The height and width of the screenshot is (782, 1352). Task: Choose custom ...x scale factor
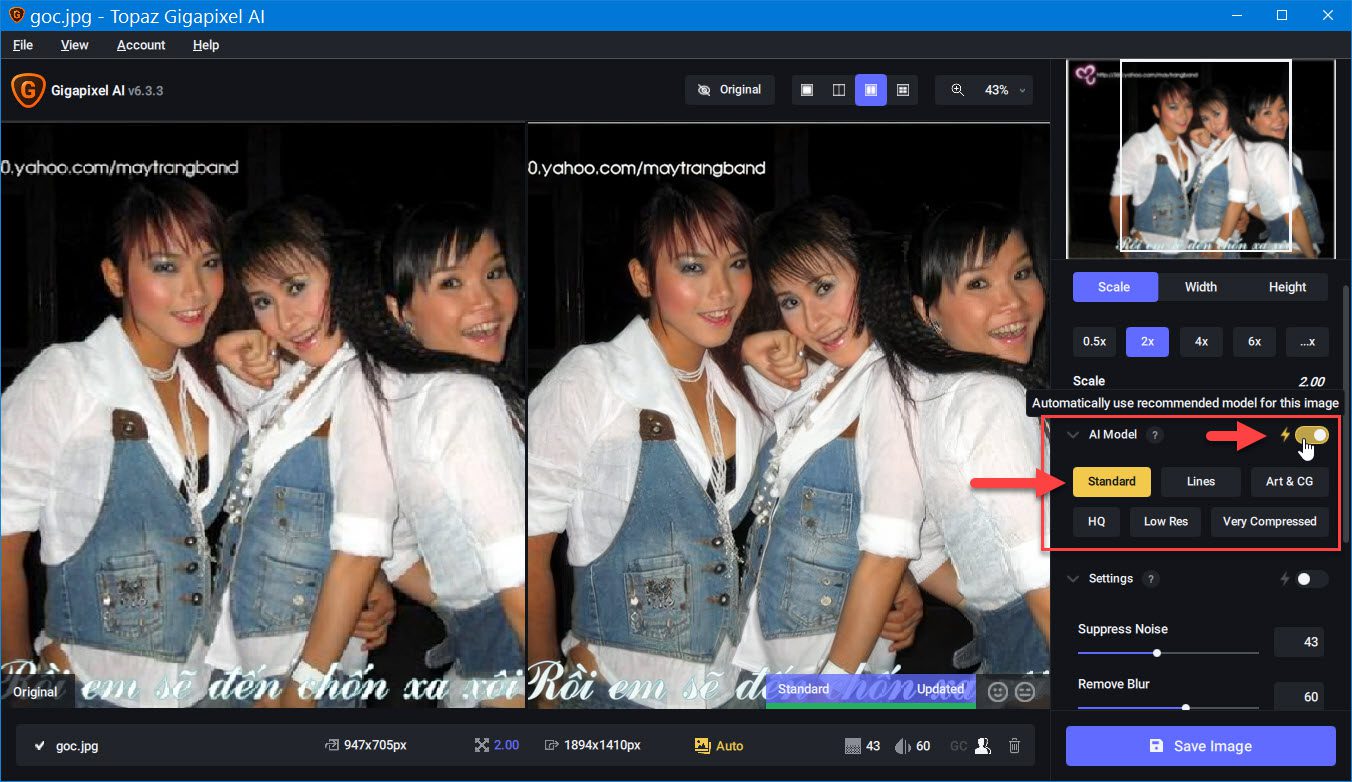tap(1308, 342)
